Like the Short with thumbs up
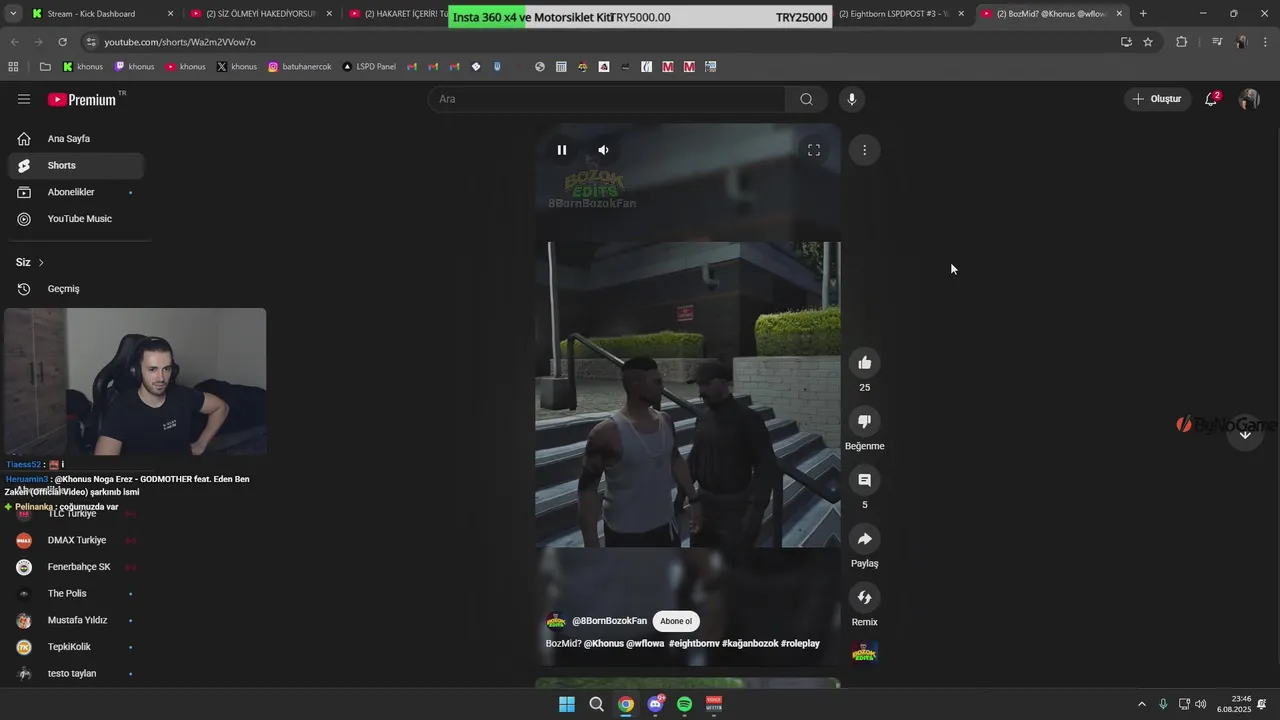 click(865, 363)
